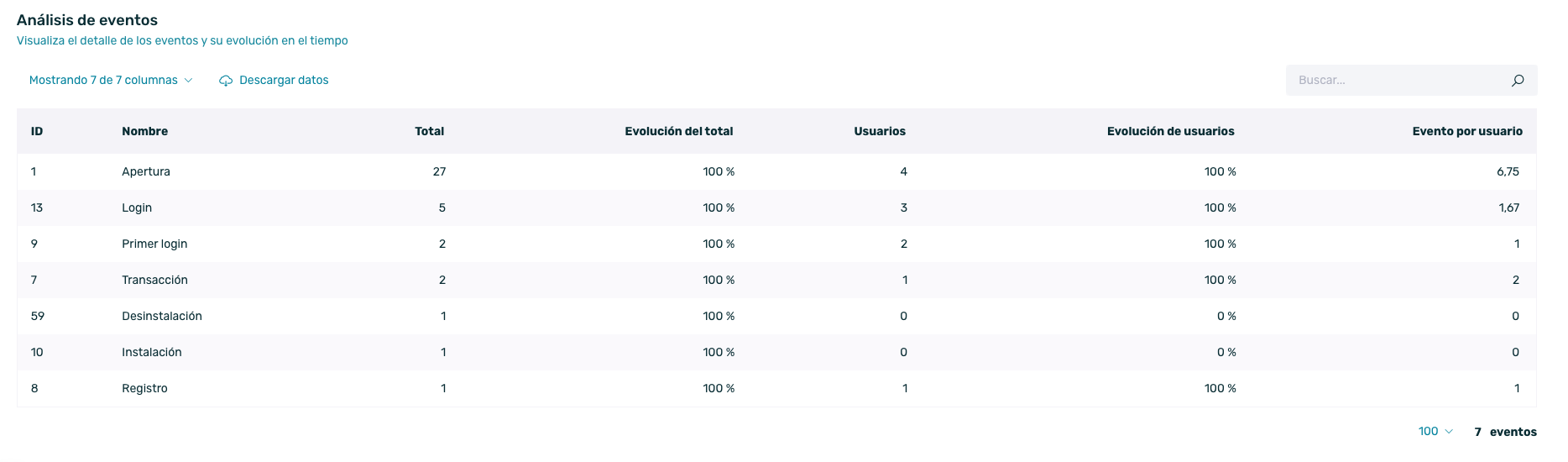Select the Desinstalación event row

776,316
